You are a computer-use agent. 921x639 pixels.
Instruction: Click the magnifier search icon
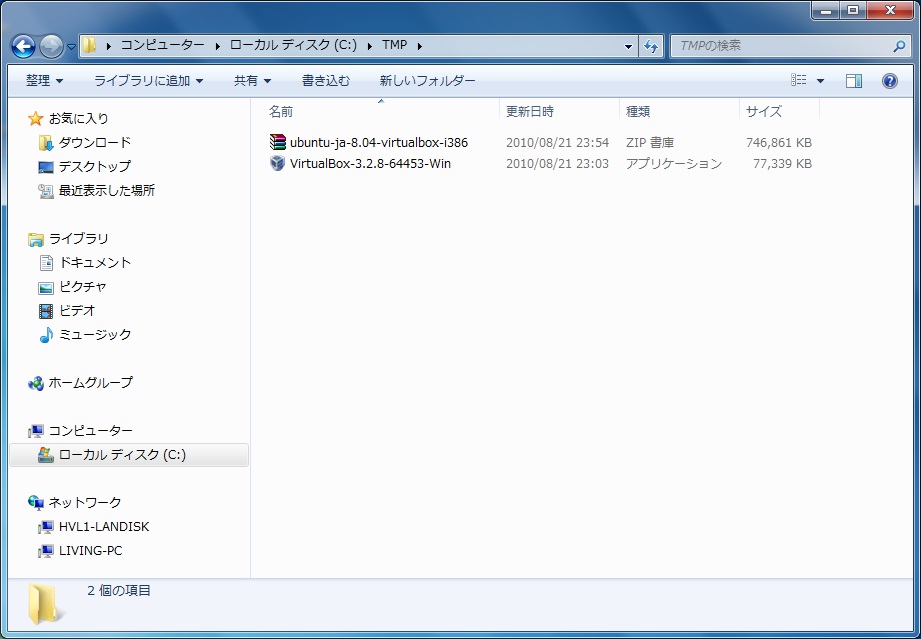point(899,46)
